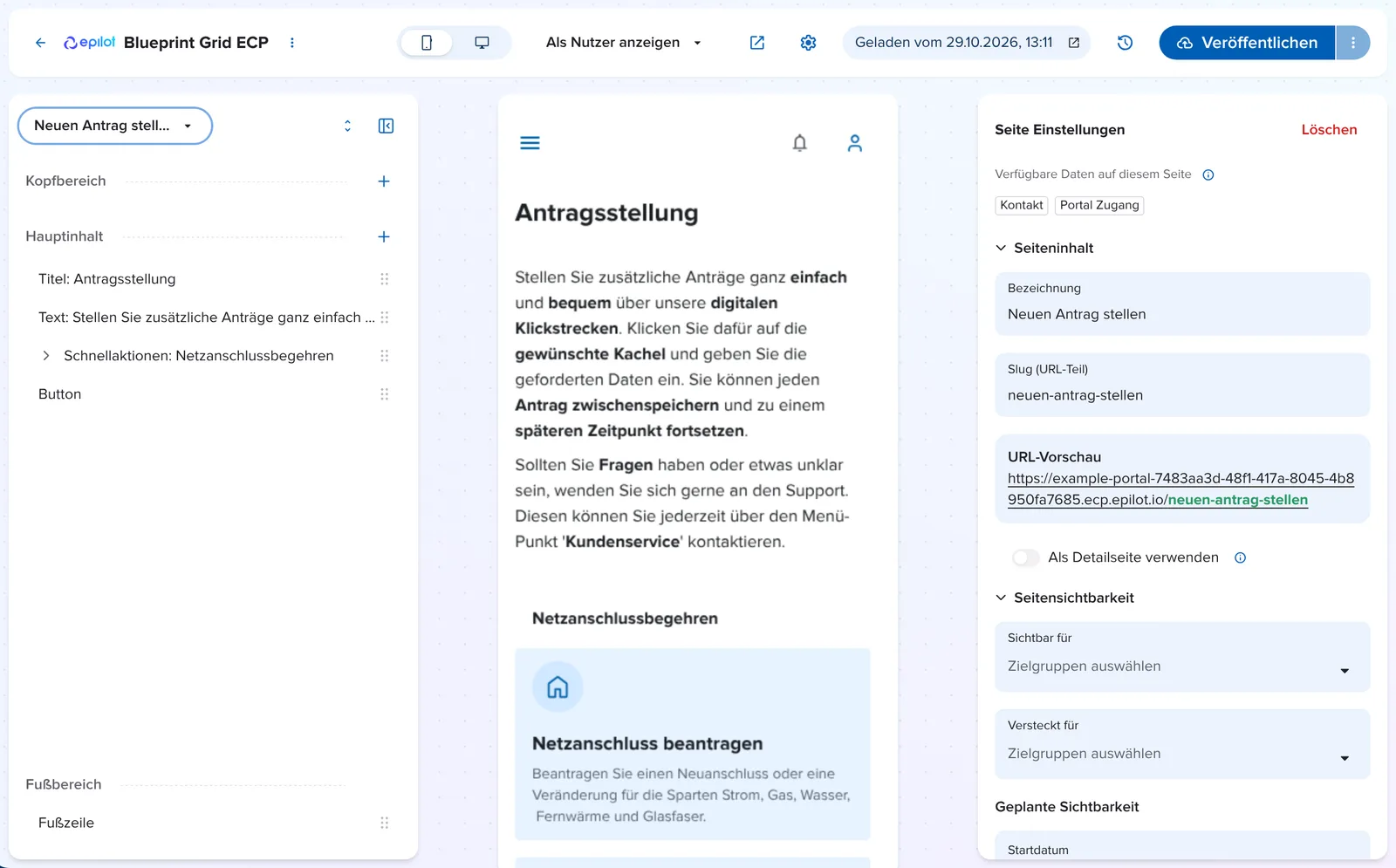
Task: Toggle Als Detailseite verwenden switch
Action: (1026, 557)
